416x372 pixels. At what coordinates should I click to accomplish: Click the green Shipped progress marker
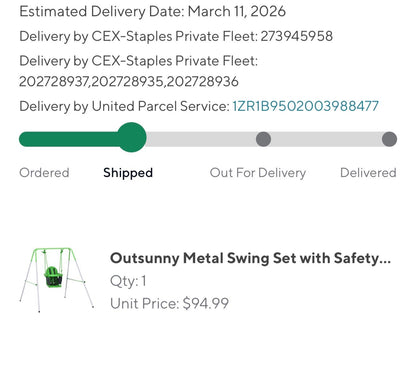pos(132,137)
